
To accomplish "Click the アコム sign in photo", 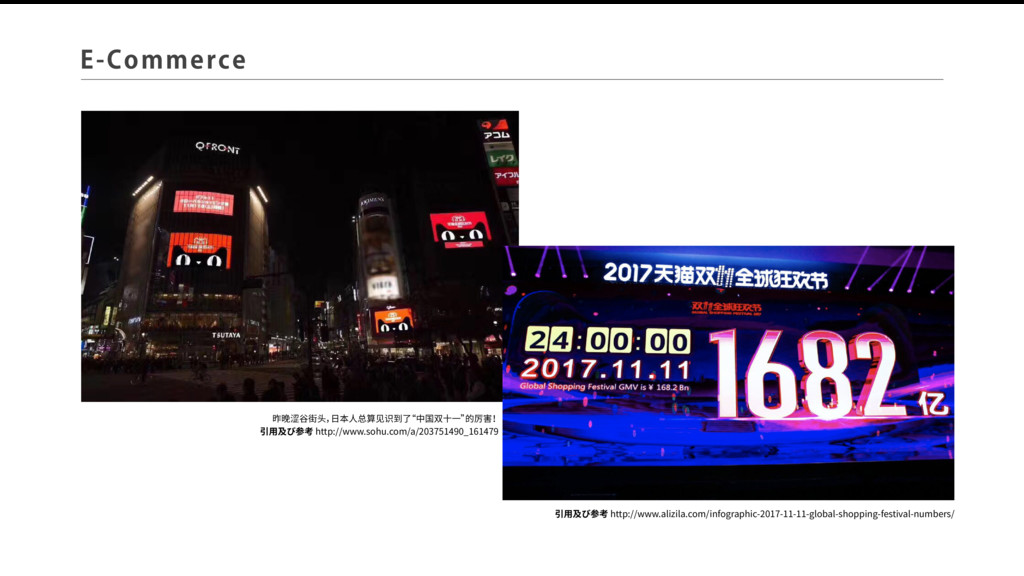I will tap(497, 135).
